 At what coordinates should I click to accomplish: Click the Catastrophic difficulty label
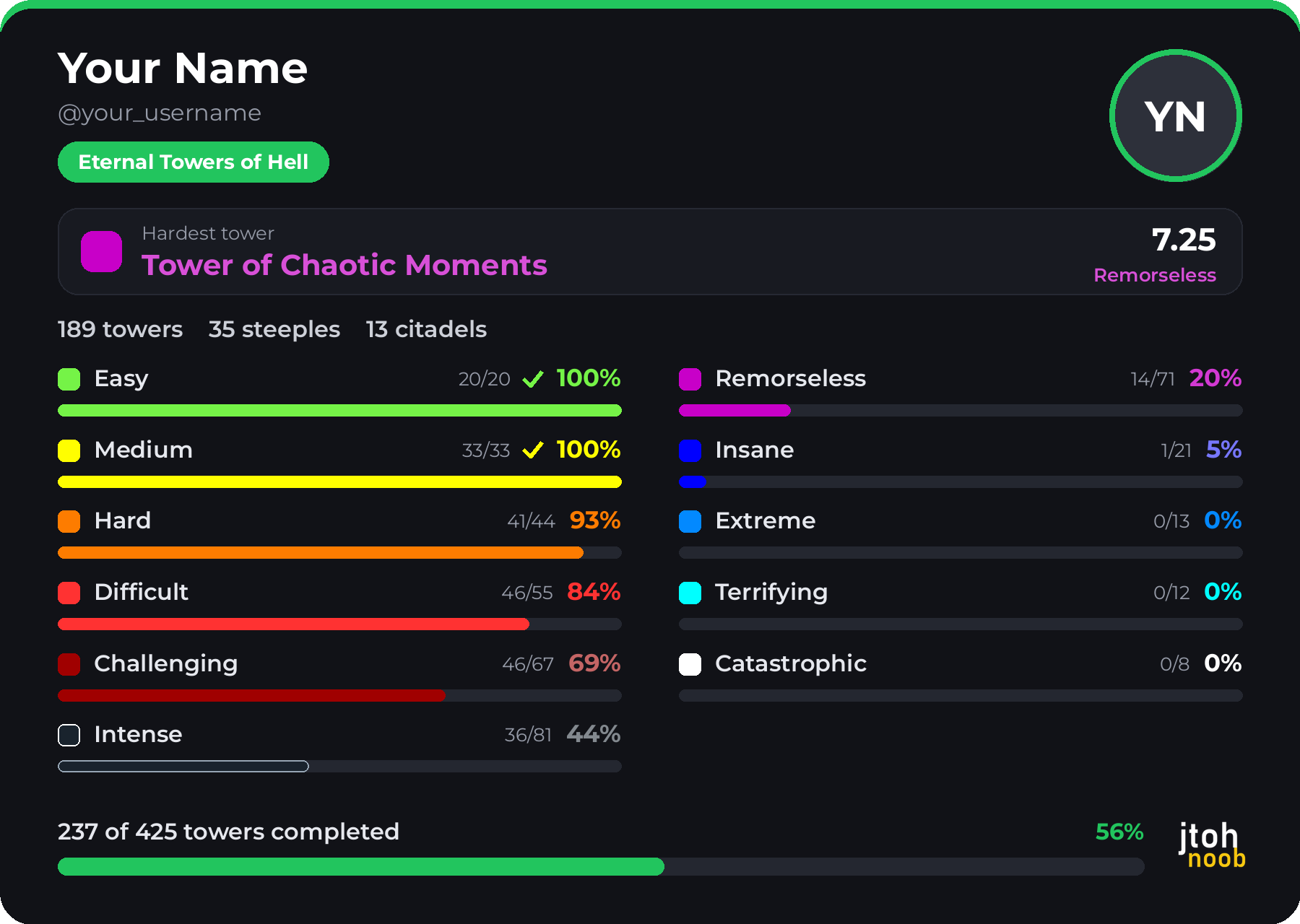point(791,664)
